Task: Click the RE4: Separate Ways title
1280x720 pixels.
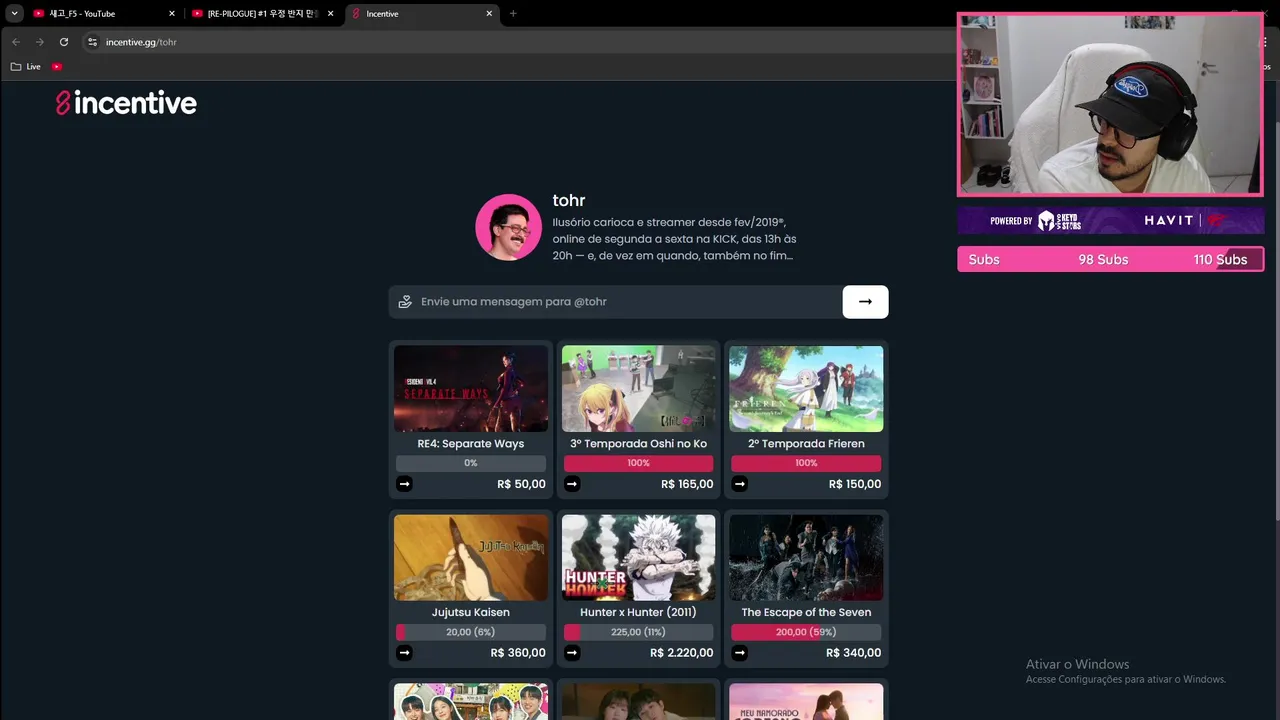Action: tap(471, 444)
